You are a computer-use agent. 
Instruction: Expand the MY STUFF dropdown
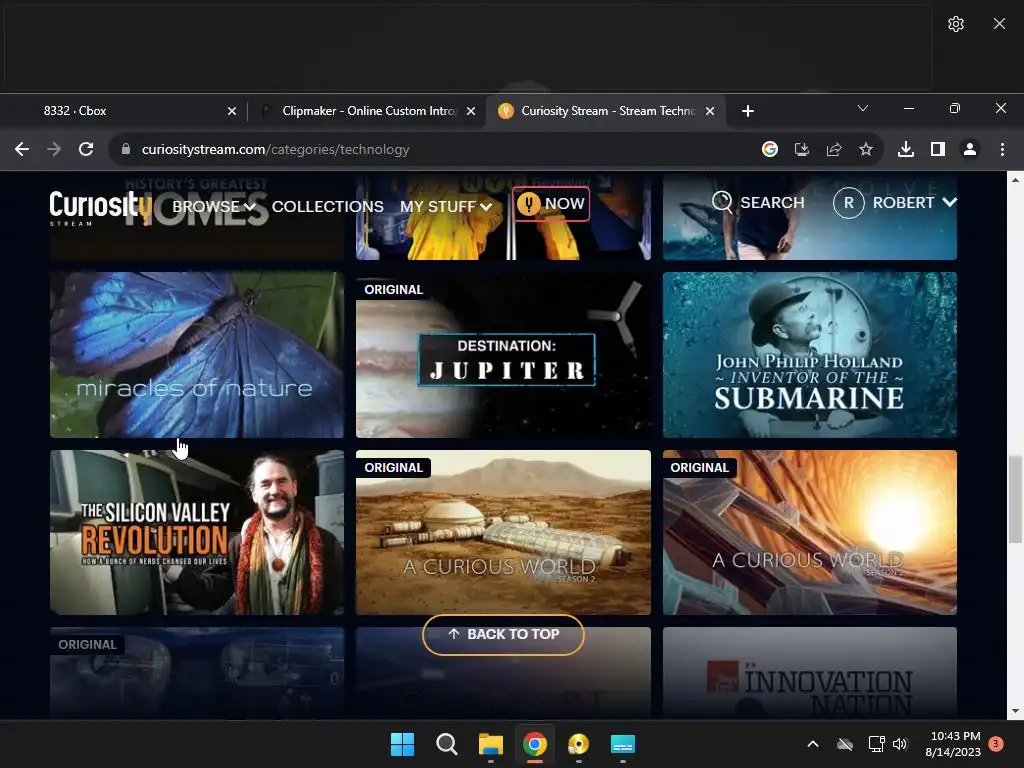[x=446, y=206]
